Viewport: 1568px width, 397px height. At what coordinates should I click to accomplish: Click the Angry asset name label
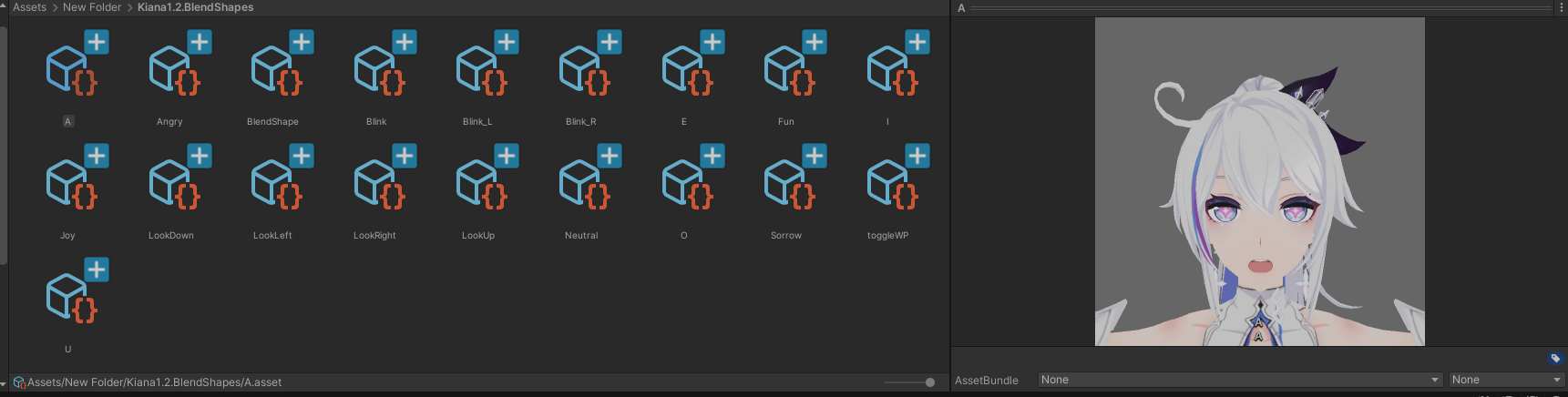pyautogui.click(x=169, y=122)
